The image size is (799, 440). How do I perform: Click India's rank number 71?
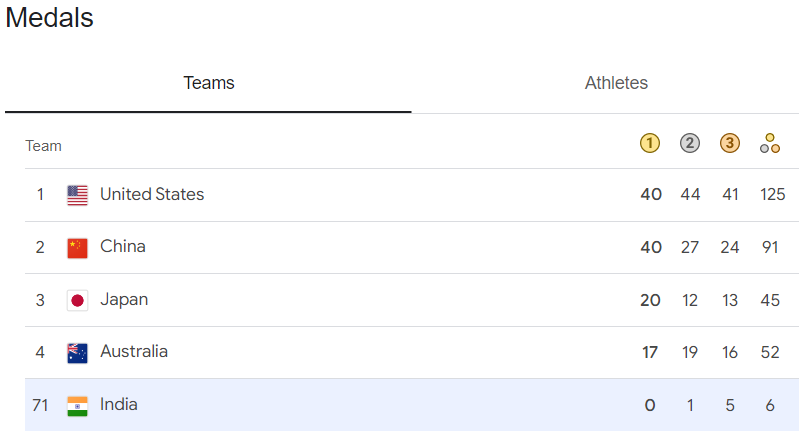pos(40,405)
